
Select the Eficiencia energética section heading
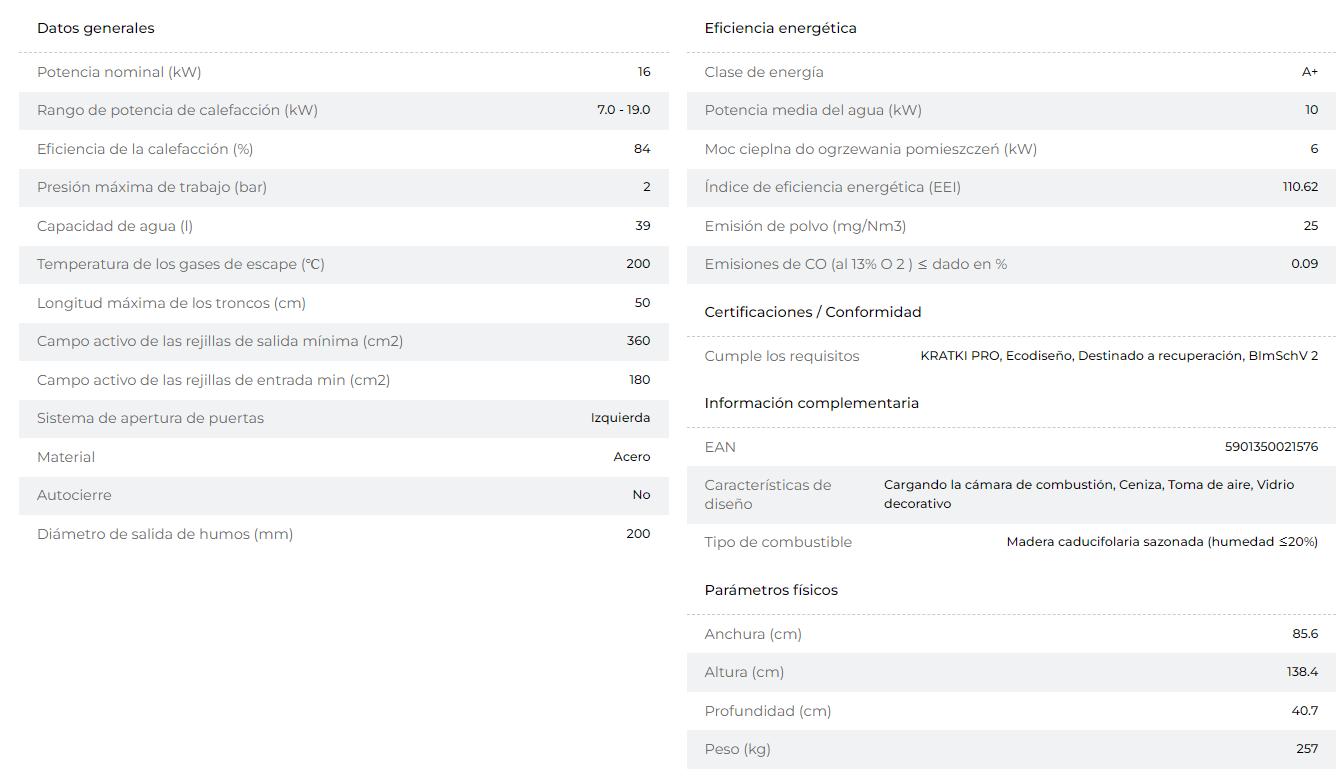coord(780,28)
